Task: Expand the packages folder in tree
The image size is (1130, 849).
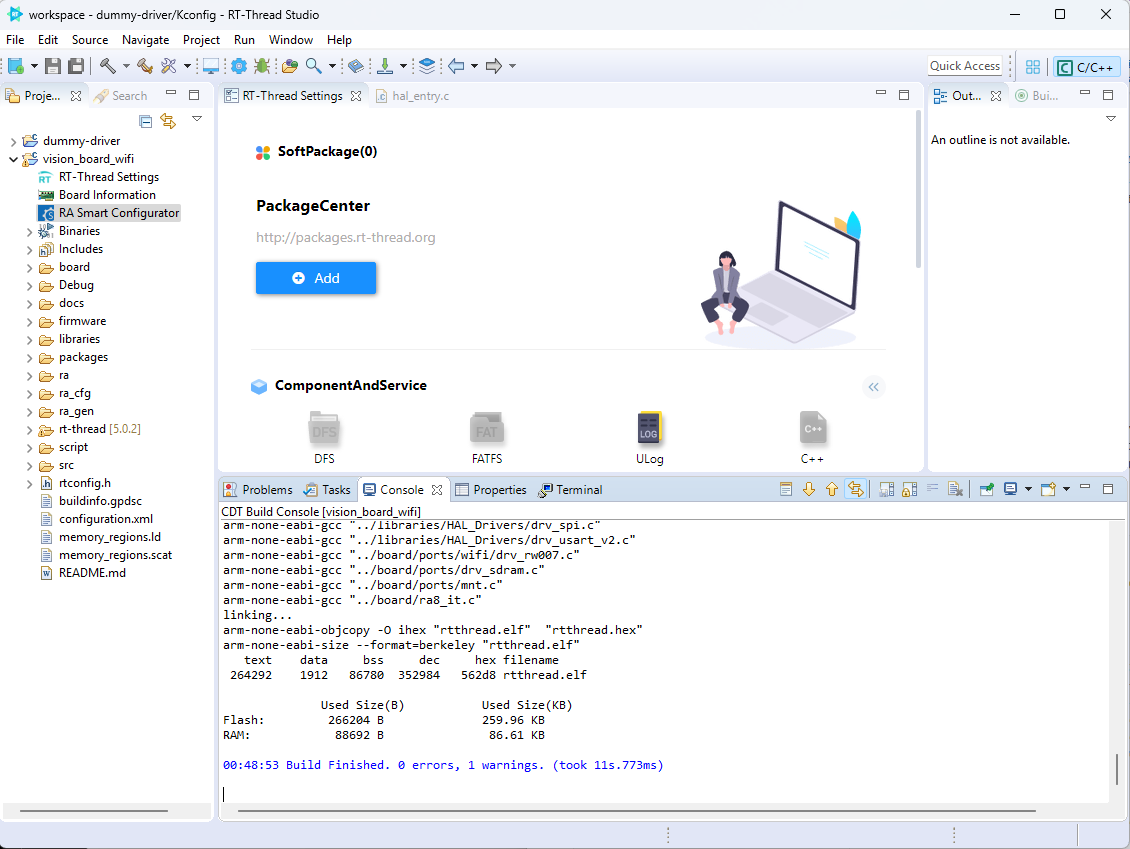Action: pos(30,357)
